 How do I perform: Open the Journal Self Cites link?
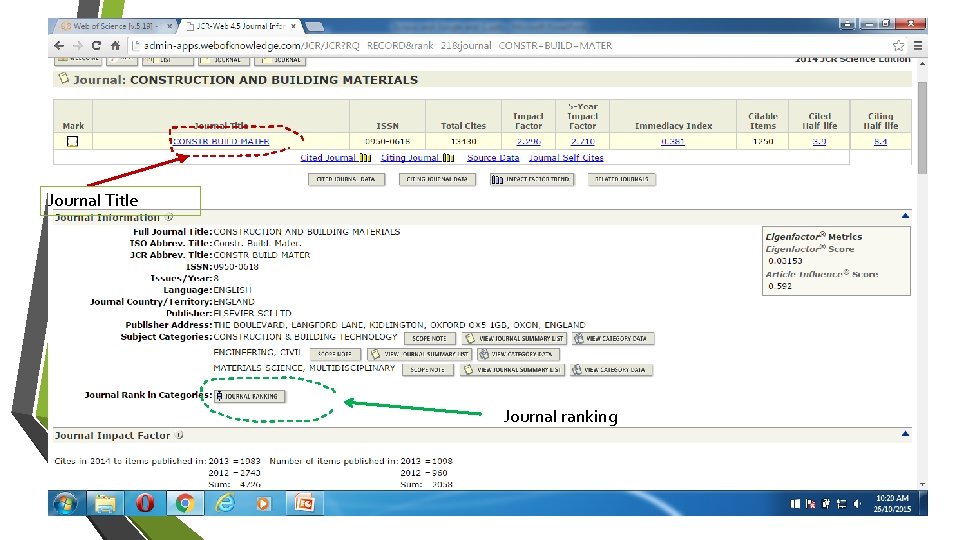pos(566,157)
